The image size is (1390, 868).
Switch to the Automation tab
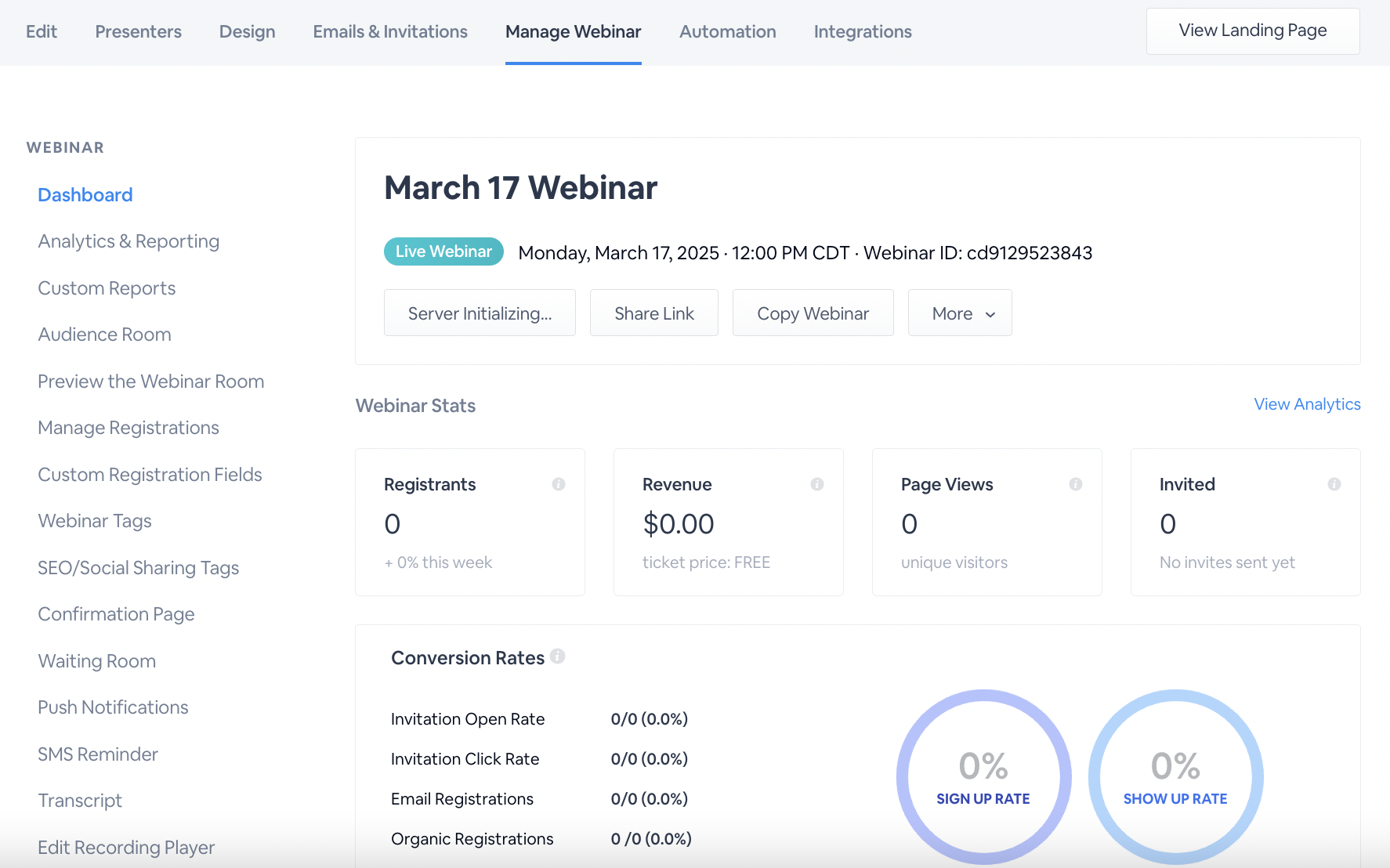(727, 31)
